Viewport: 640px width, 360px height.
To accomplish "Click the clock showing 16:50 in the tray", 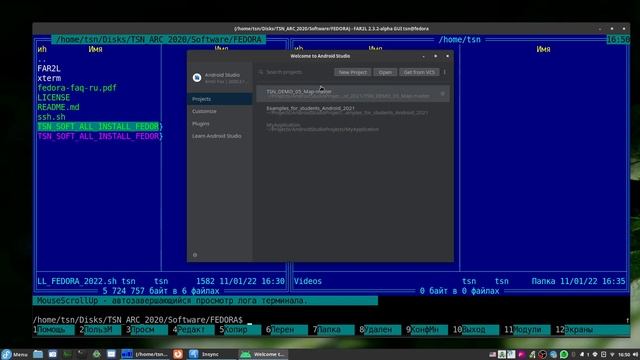I will point(624,355).
